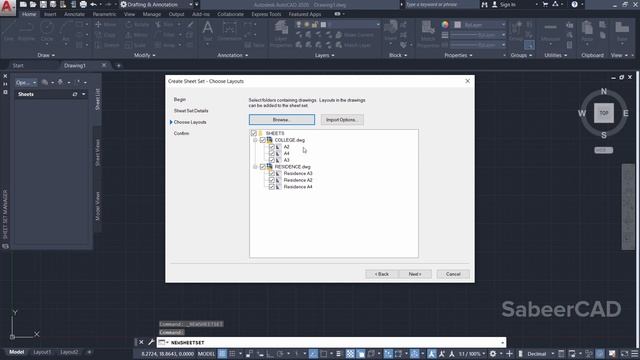Click the TOP face of the ViewCube

[x=604, y=113]
